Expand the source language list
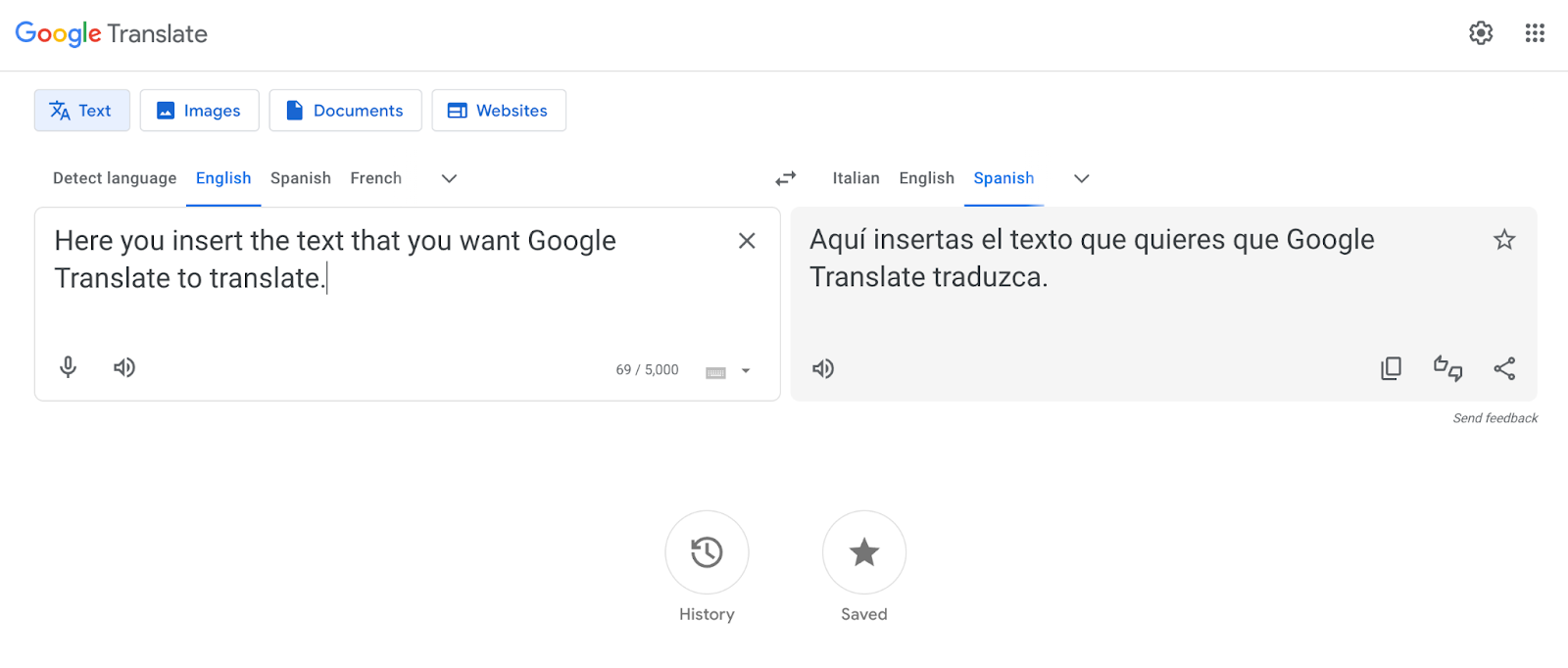The height and width of the screenshot is (668, 1568). tap(448, 178)
